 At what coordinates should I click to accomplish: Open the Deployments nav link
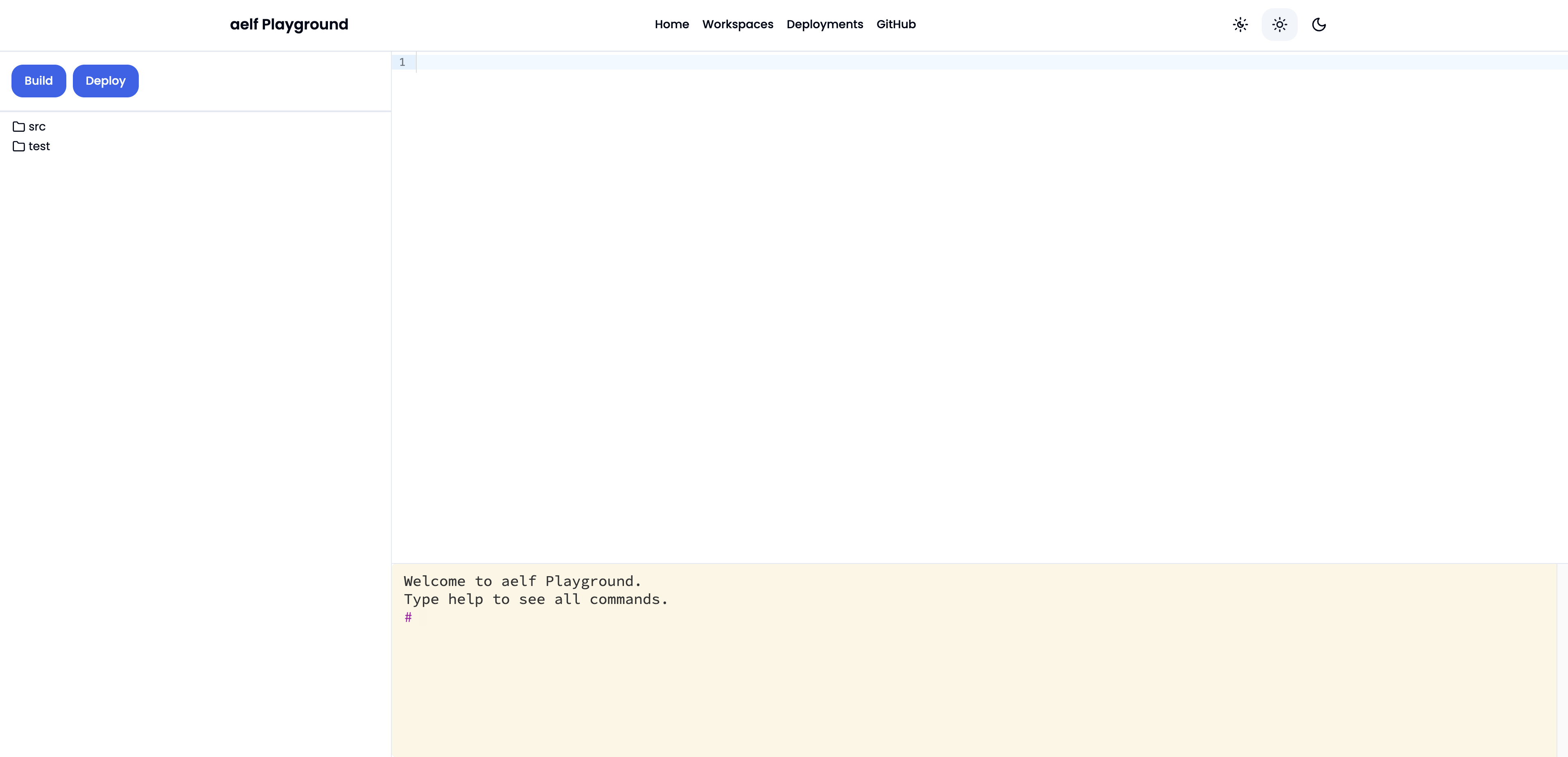click(825, 24)
